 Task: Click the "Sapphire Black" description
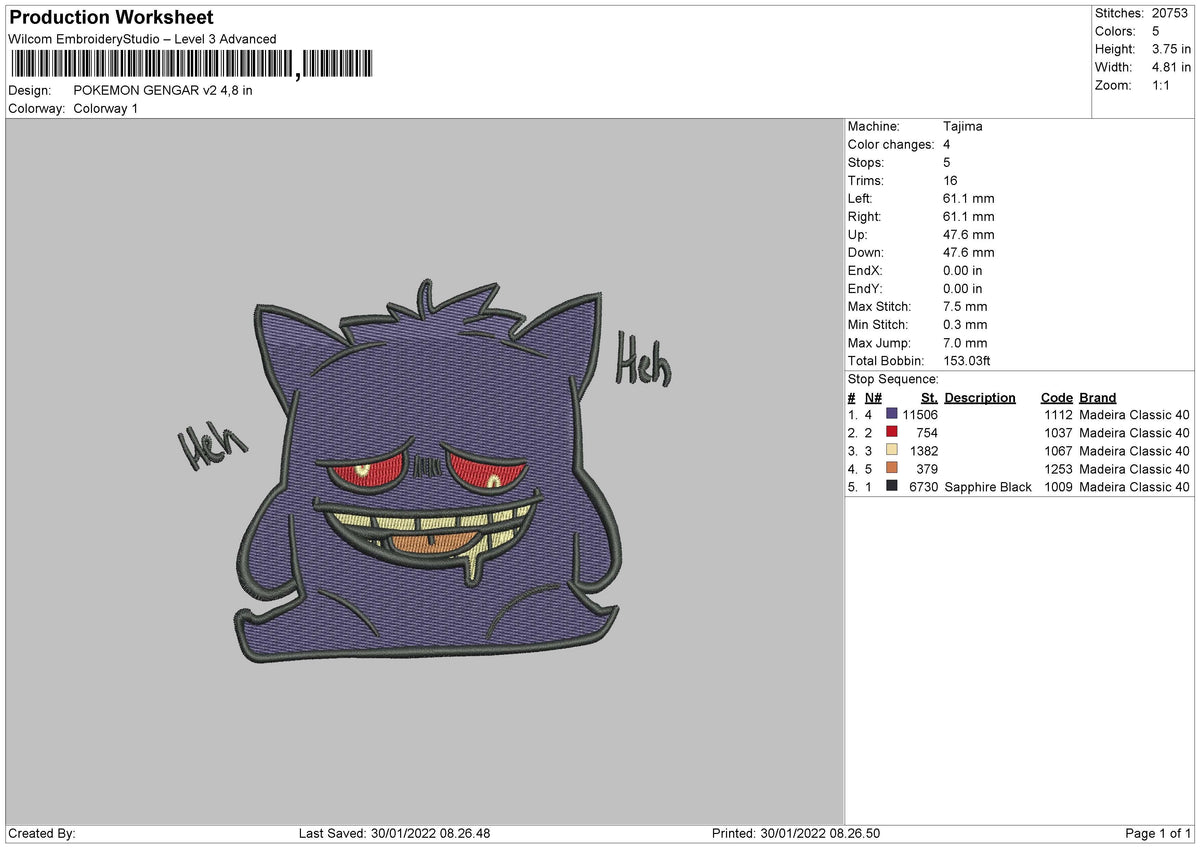[988, 487]
